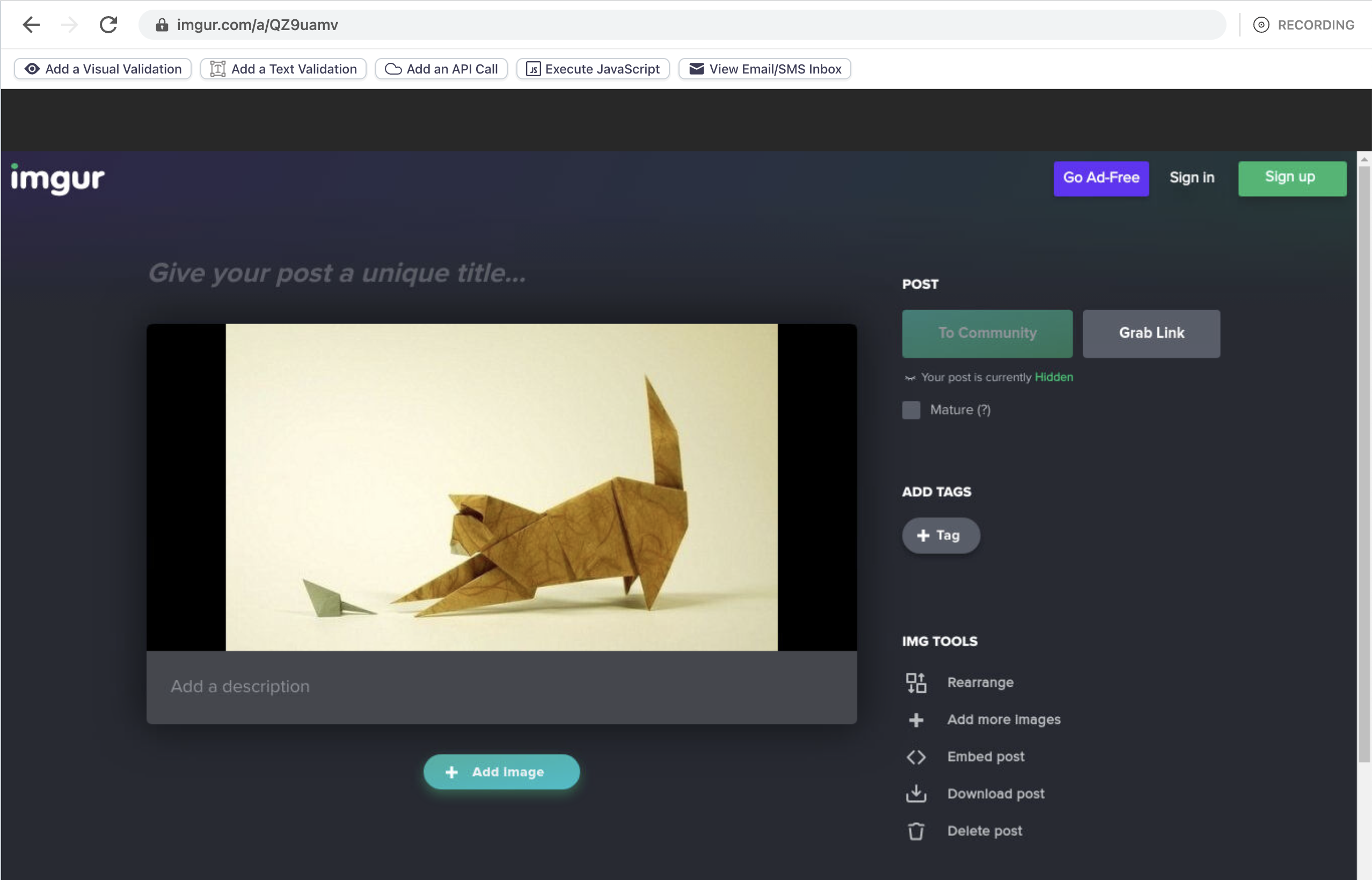Click the Add more images plus icon

point(915,720)
